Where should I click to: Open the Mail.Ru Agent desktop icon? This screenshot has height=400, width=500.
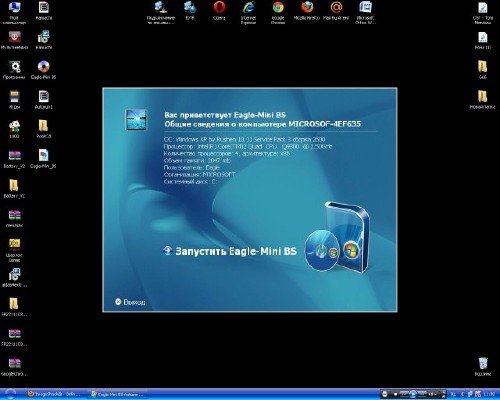tap(336, 11)
